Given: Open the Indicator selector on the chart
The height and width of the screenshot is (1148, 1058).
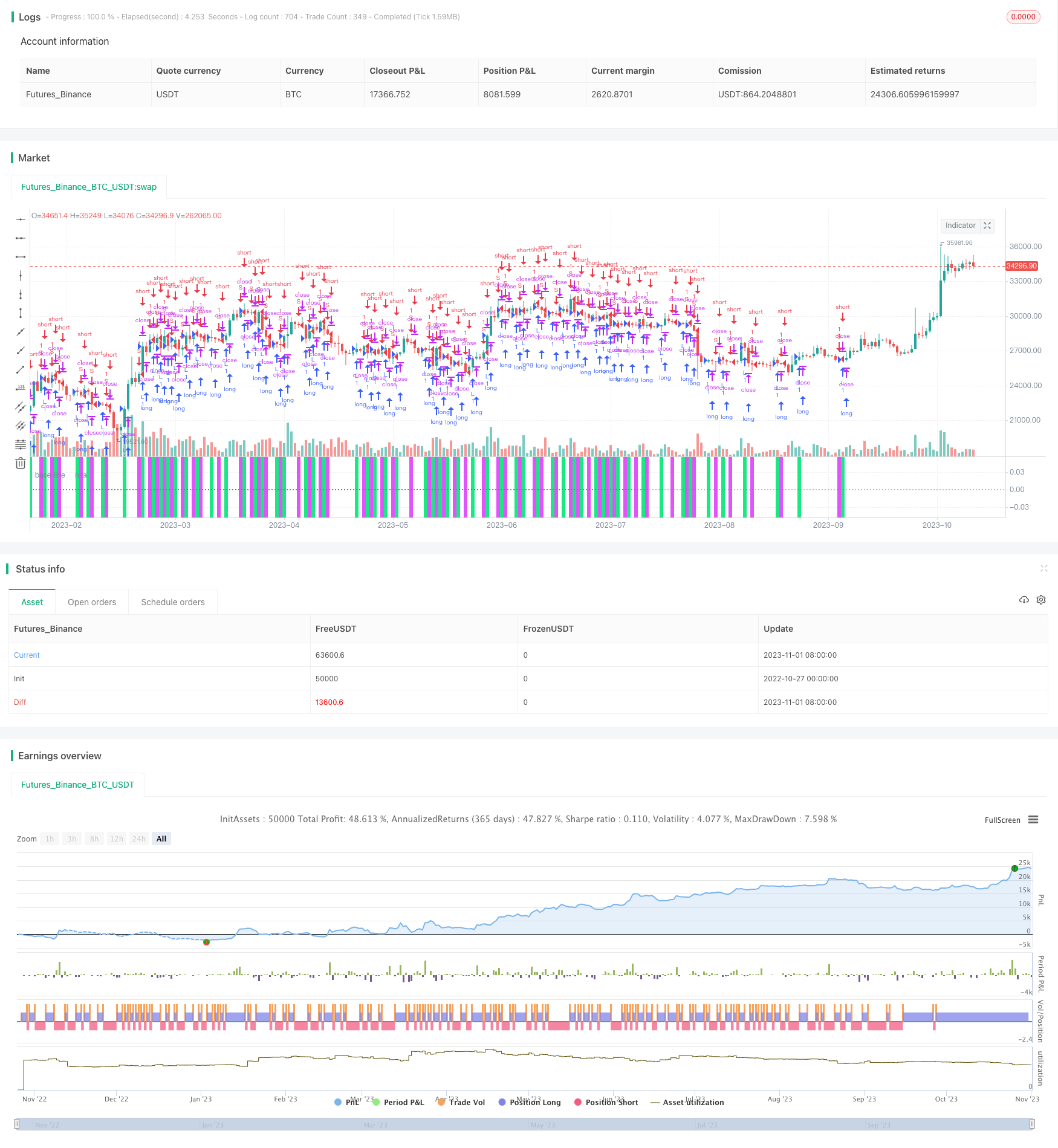Looking at the screenshot, I should coord(960,225).
